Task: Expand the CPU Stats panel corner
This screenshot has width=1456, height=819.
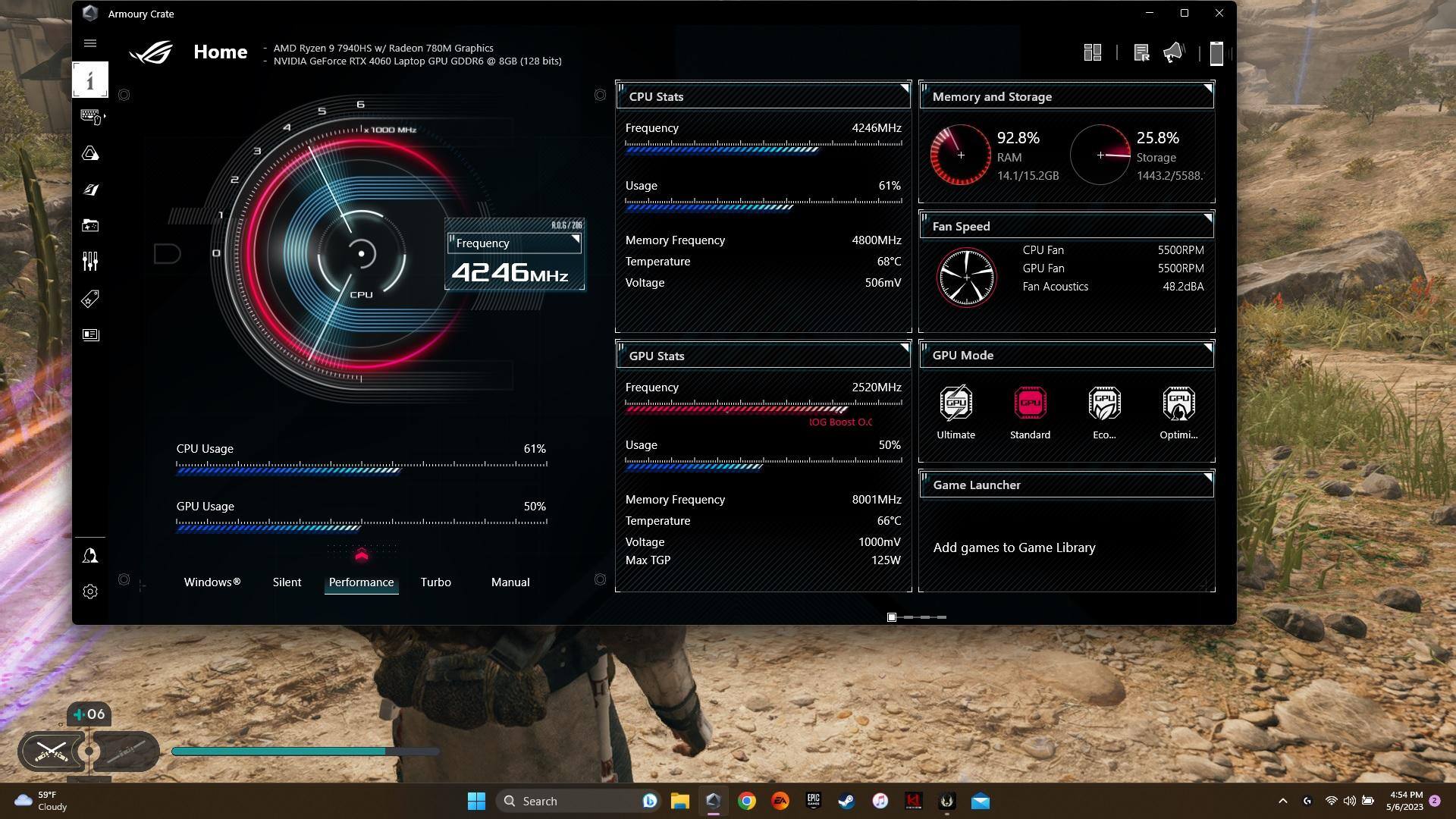Action: point(904,89)
